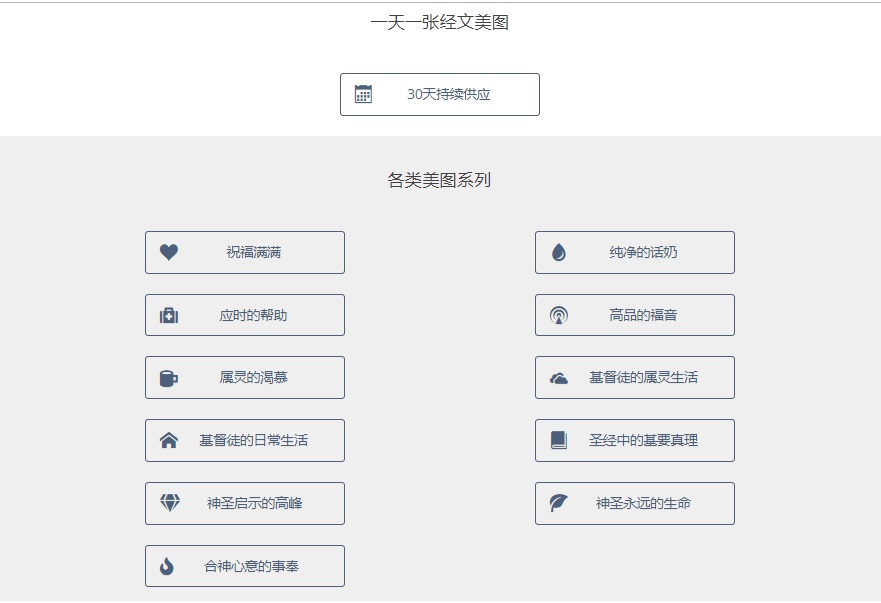View the 高品的福音 series
This screenshot has height=603, width=881.
(643, 316)
